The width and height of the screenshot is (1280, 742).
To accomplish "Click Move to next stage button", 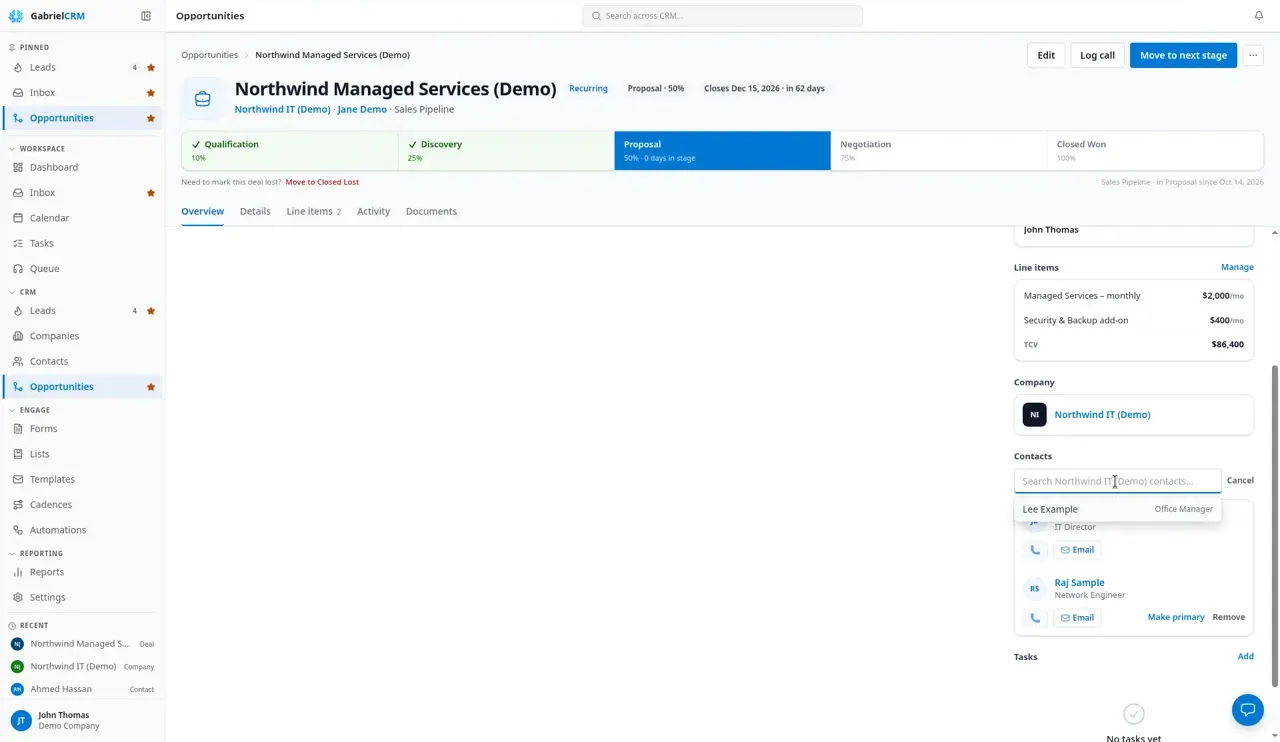I will tap(1183, 55).
